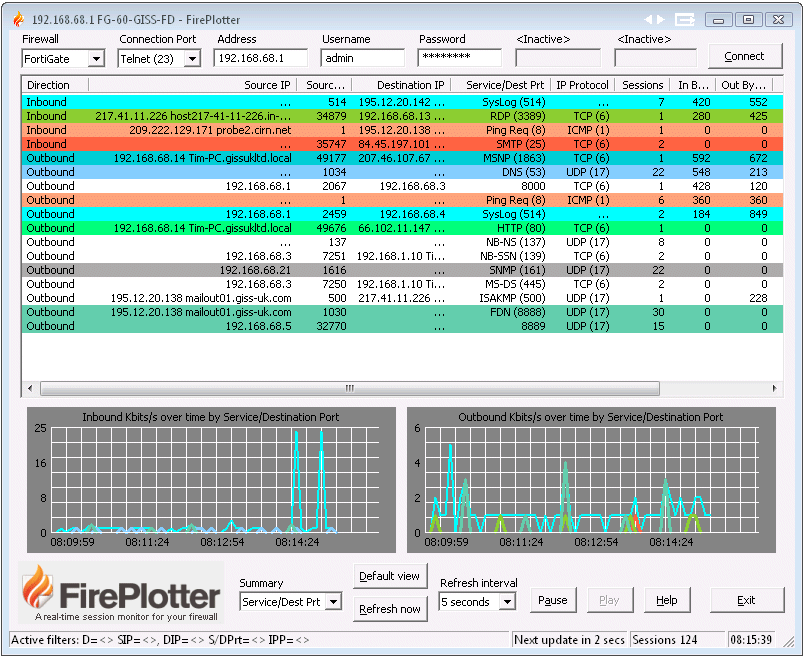Click the In B... column header
804x658 pixels.
coord(693,85)
